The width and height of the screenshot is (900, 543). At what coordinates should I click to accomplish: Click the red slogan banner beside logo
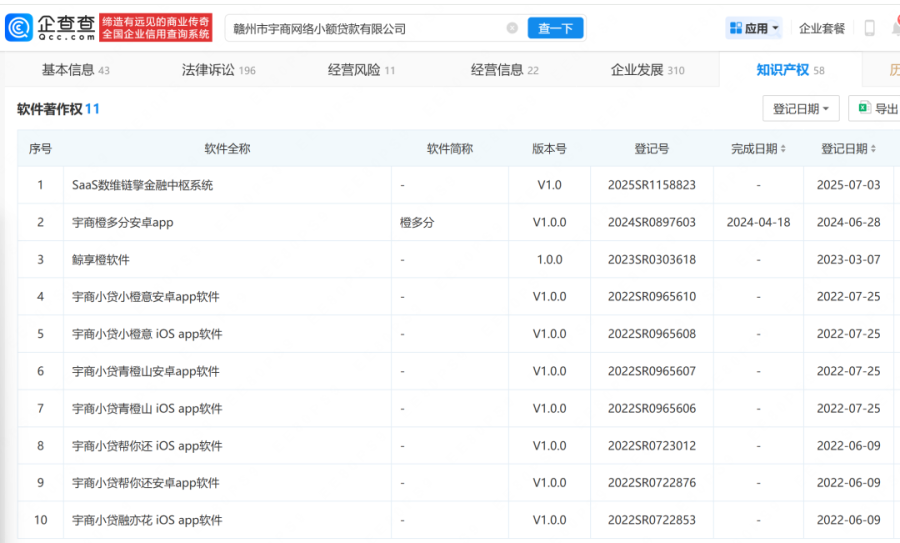click(156, 28)
